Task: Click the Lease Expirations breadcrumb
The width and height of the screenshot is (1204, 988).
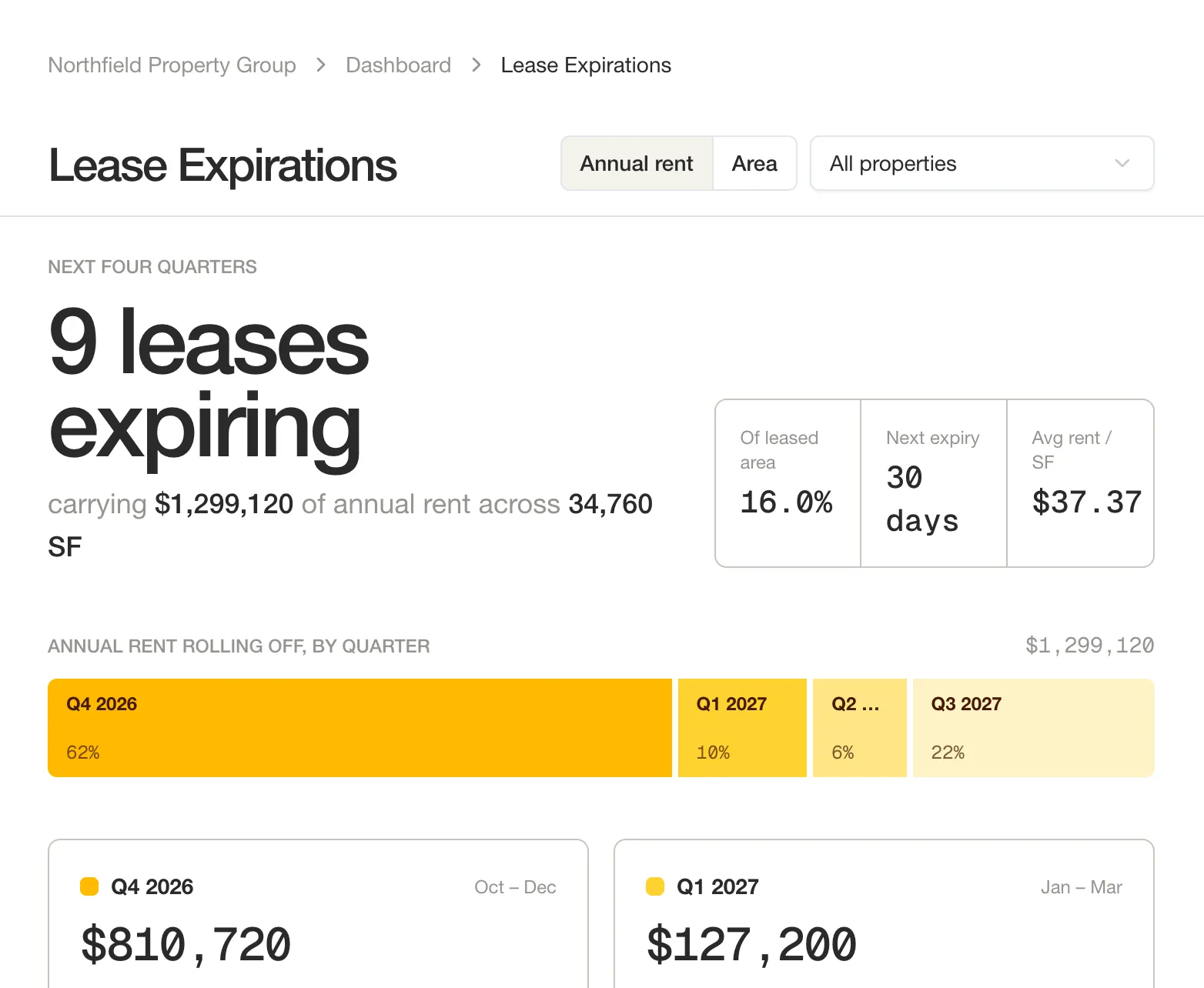Action: coord(586,65)
